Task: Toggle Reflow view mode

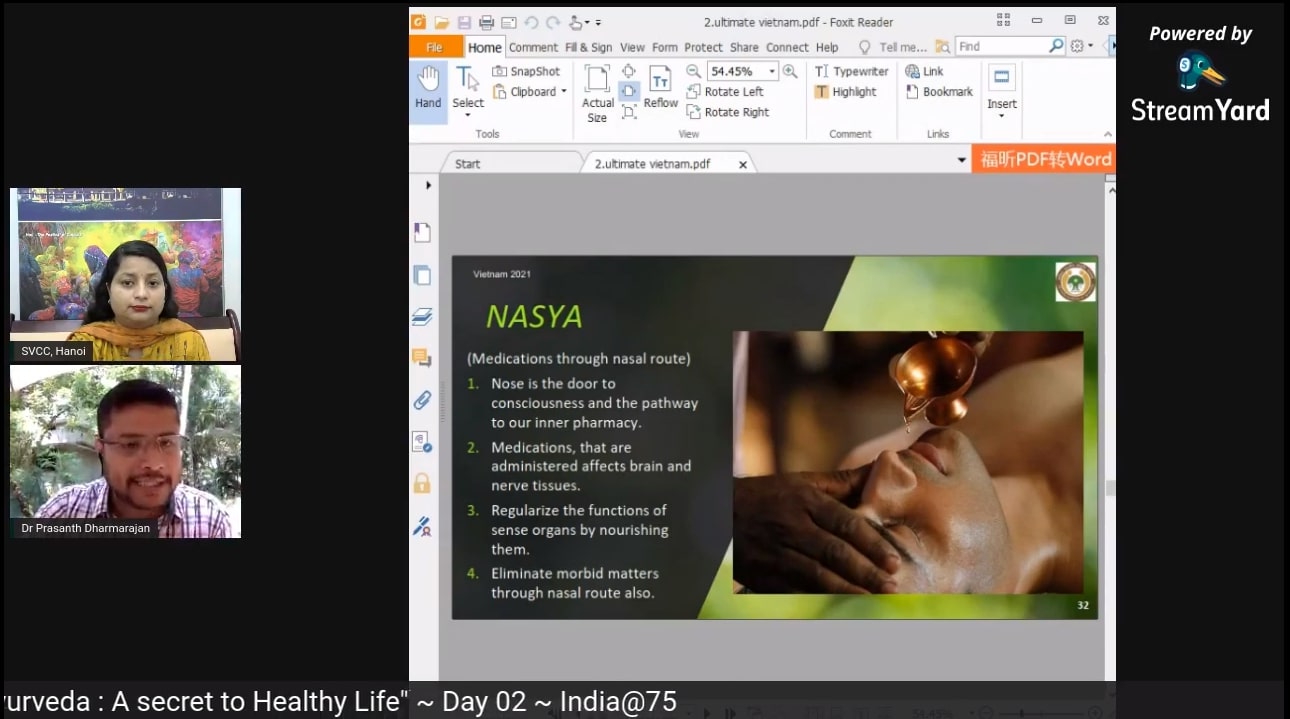Action: (x=660, y=88)
